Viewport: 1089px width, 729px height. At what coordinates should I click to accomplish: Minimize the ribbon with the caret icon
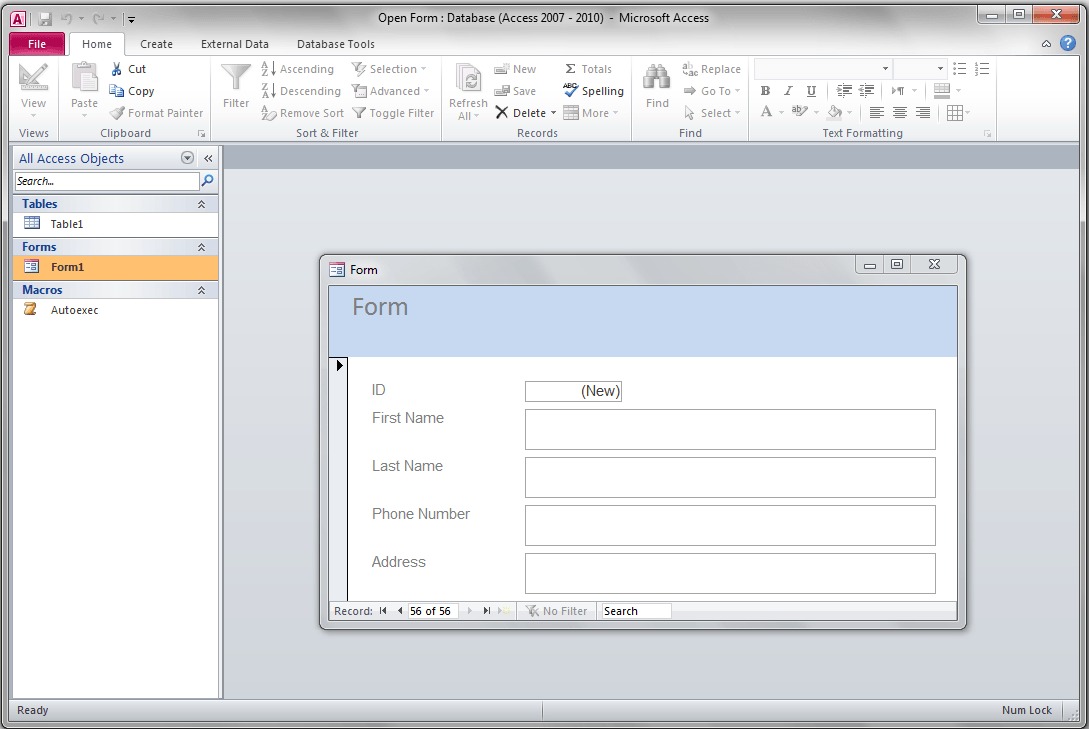[1046, 44]
